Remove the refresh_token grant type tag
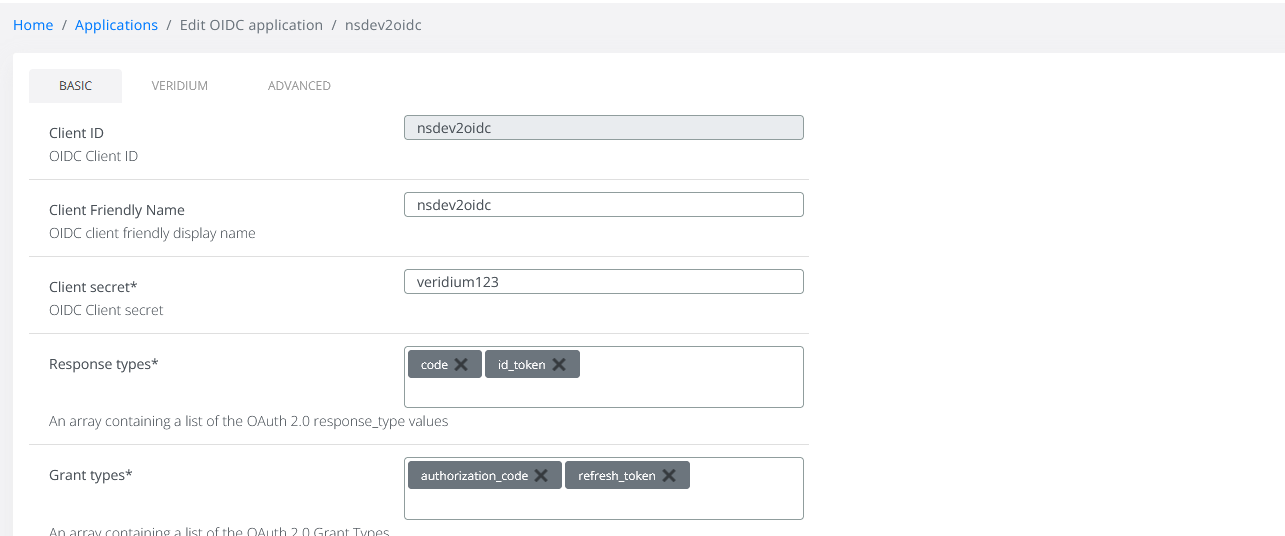The image size is (1285, 536). click(x=669, y=476)
